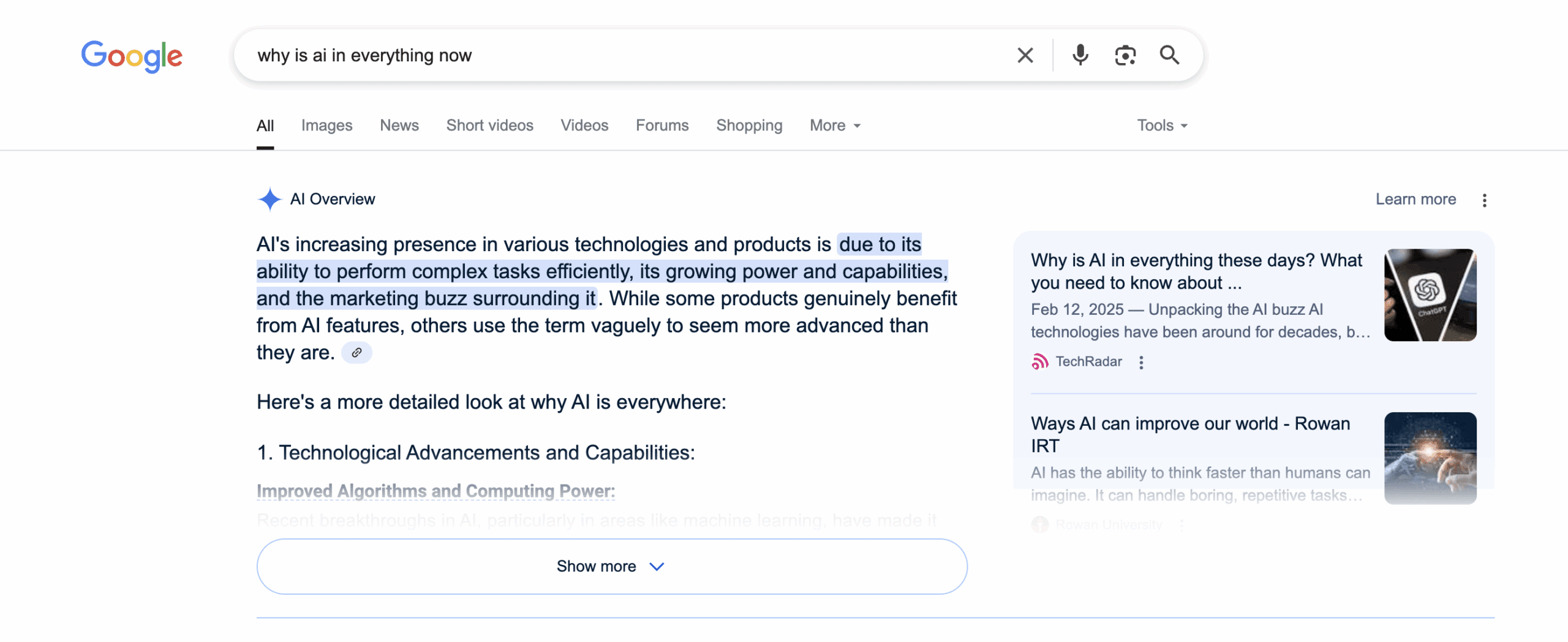
Task: Start voice search with the microphone icon
Action: tap(1080, 55)
